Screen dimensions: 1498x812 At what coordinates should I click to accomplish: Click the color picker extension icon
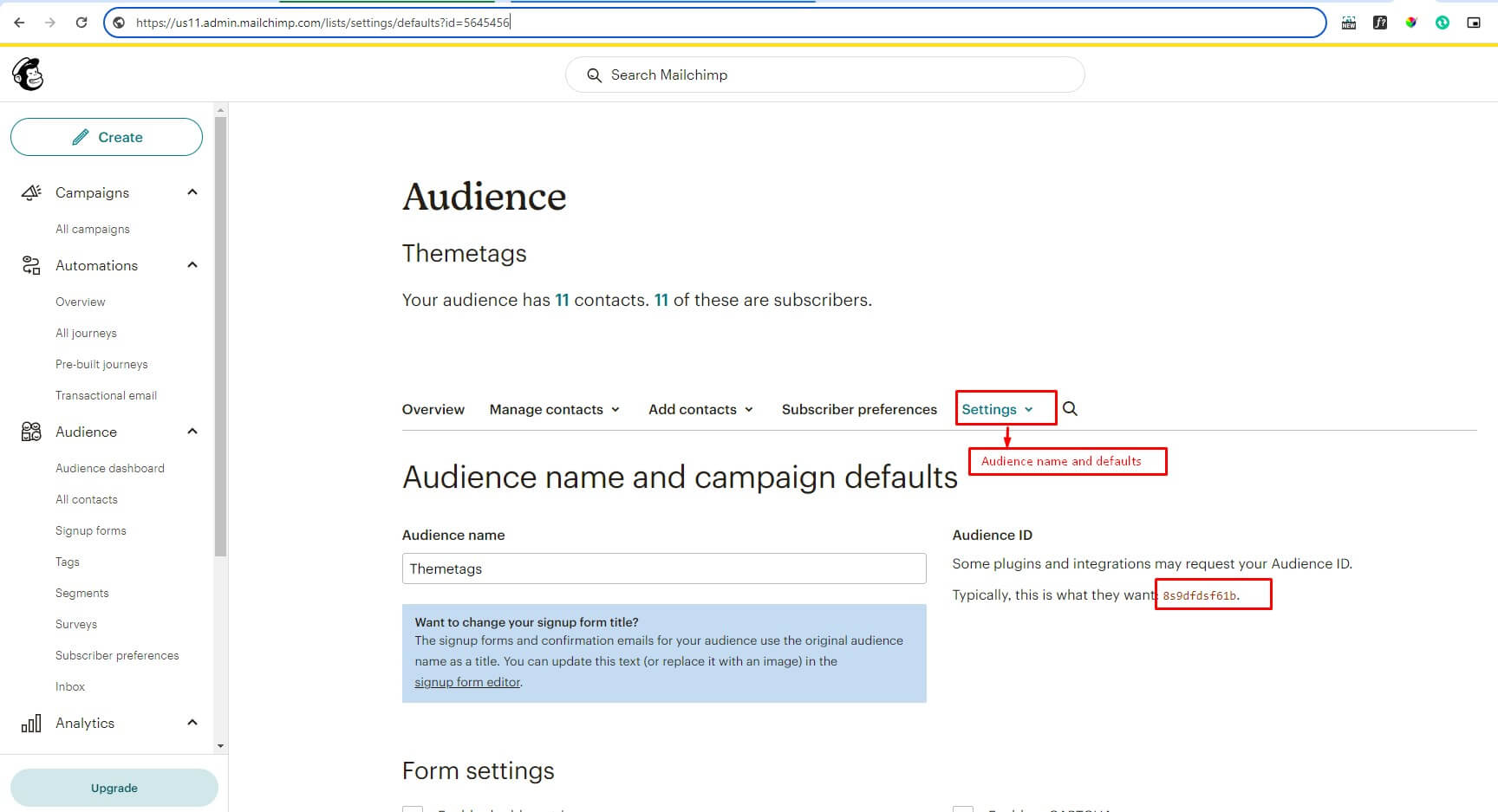1411,23
